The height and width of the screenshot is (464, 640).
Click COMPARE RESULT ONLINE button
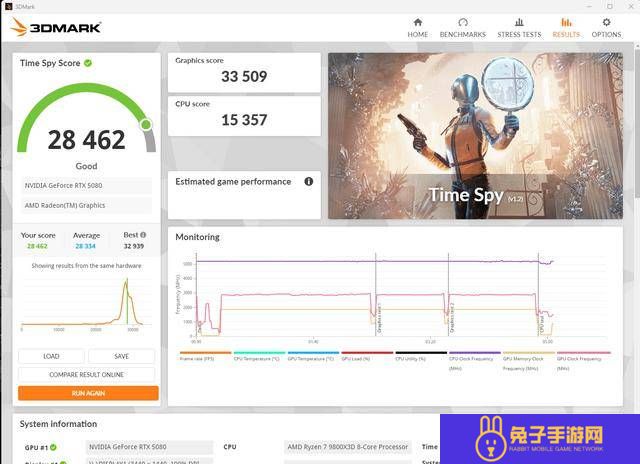click(x=87, y=375)
